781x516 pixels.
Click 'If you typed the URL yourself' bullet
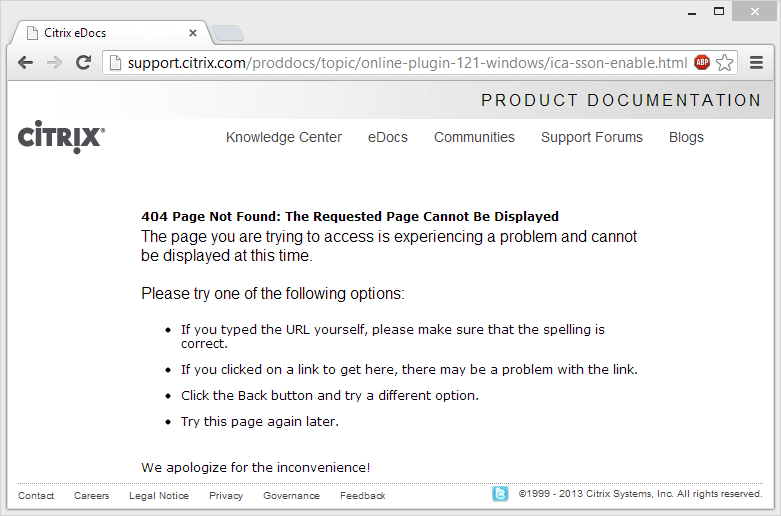(x=392, y=336)
